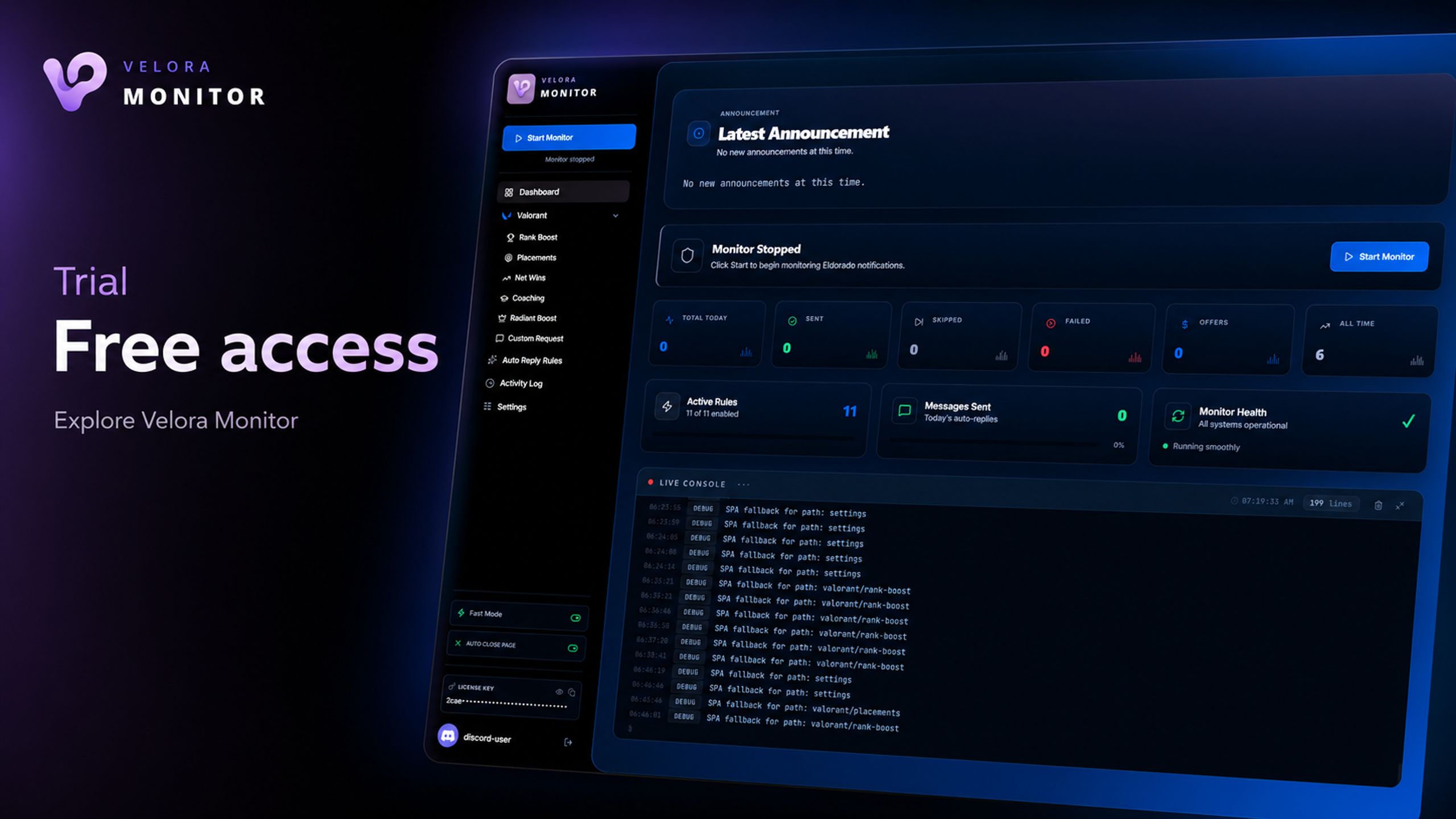Open the Total Today stat card
1456x819 pixels.
point(707,334)
